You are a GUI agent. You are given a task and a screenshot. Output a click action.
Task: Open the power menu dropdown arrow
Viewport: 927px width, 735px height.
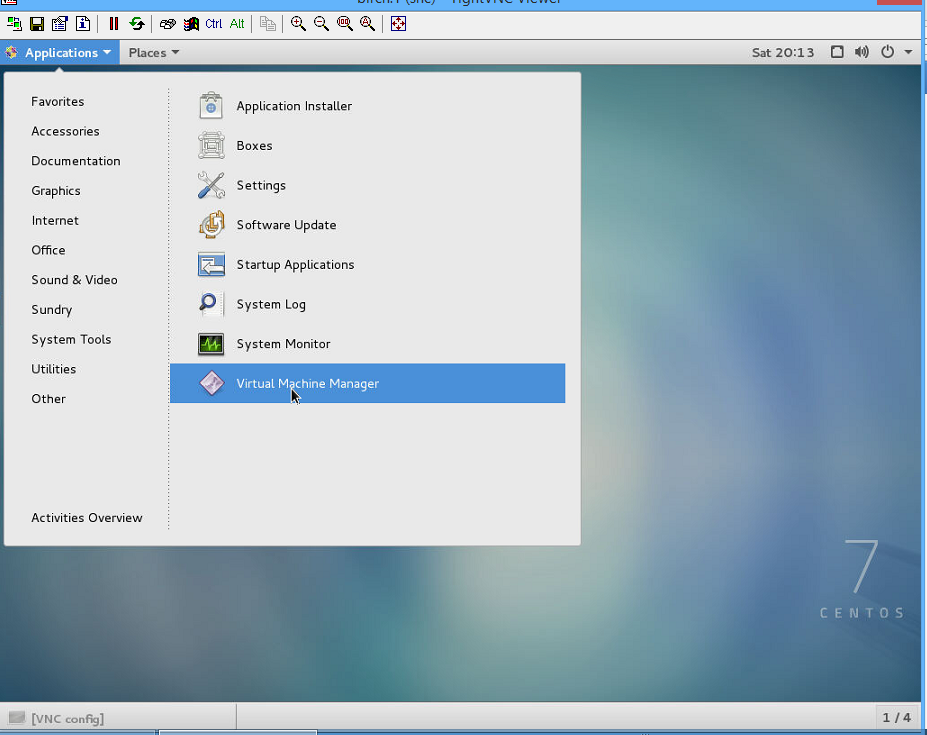pyautogui.click(x=908, y=52)
